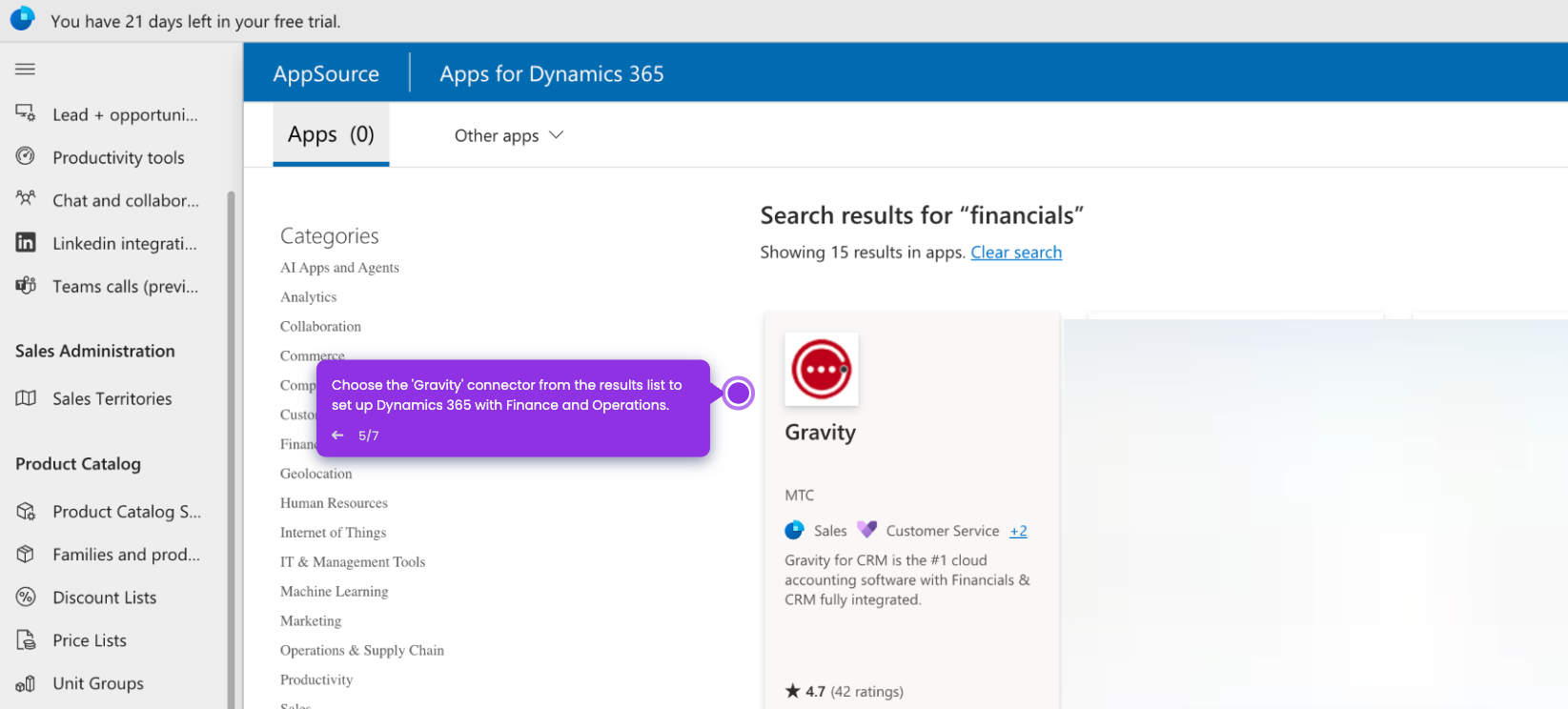
Task: Open Unit Groups sidebar item
Action: click(114, 683)
